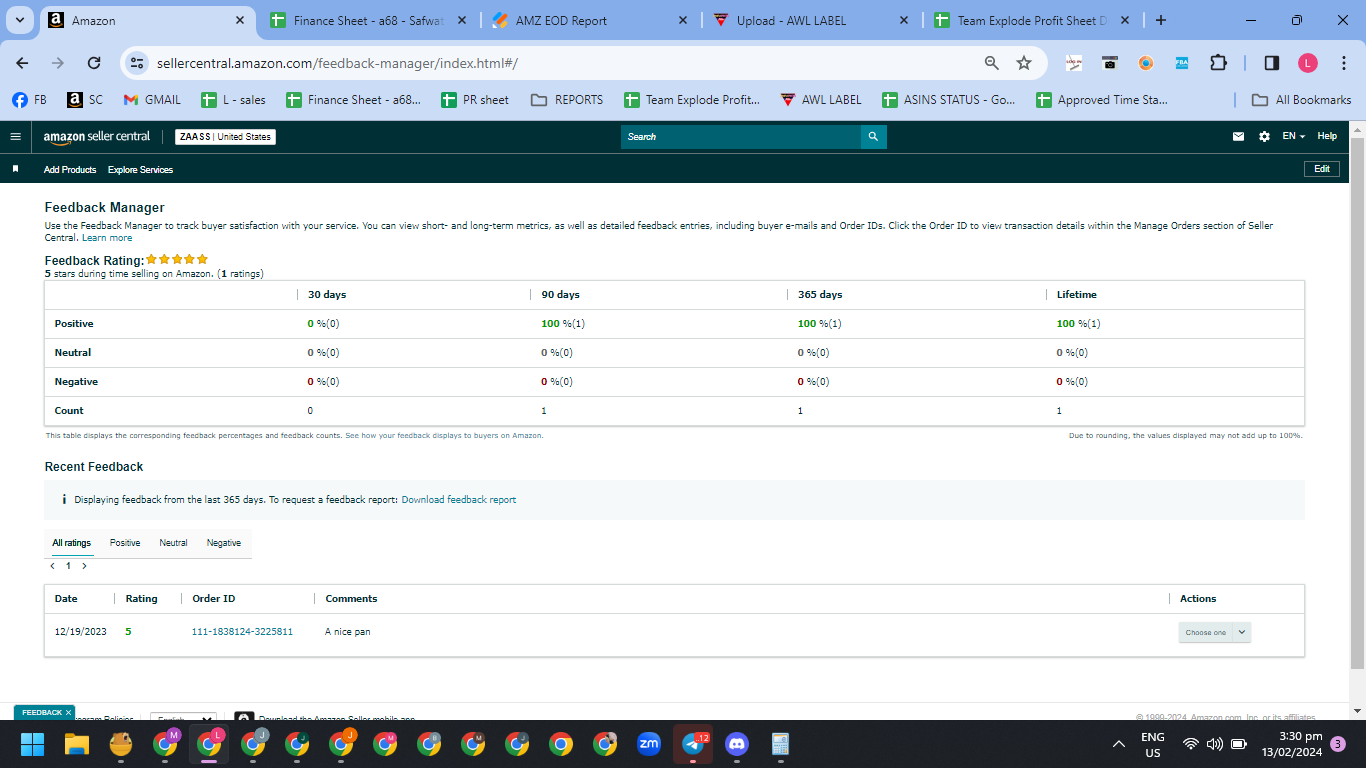Click Explore Services in the navigation bar
1366x768 pixels.
(141, 170)
